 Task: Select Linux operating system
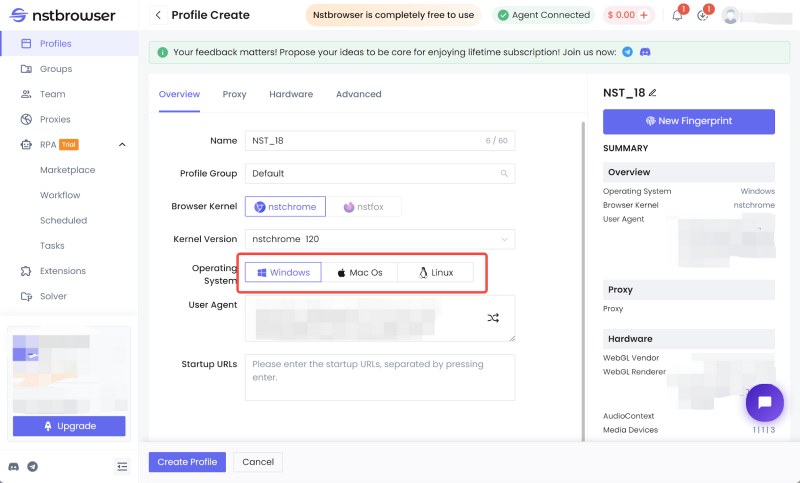[436, 272]
